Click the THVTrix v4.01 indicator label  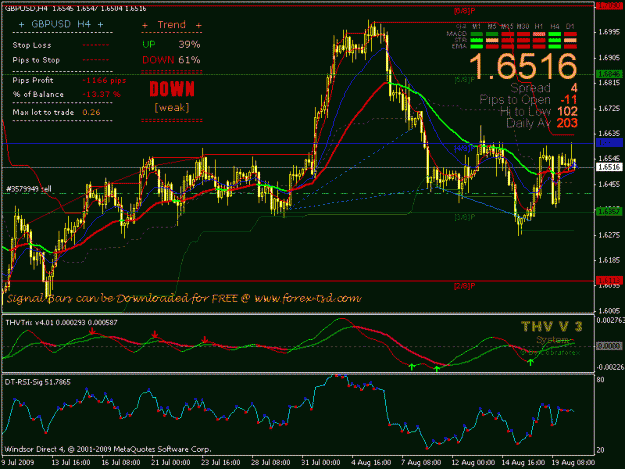[x=61, y=322]
